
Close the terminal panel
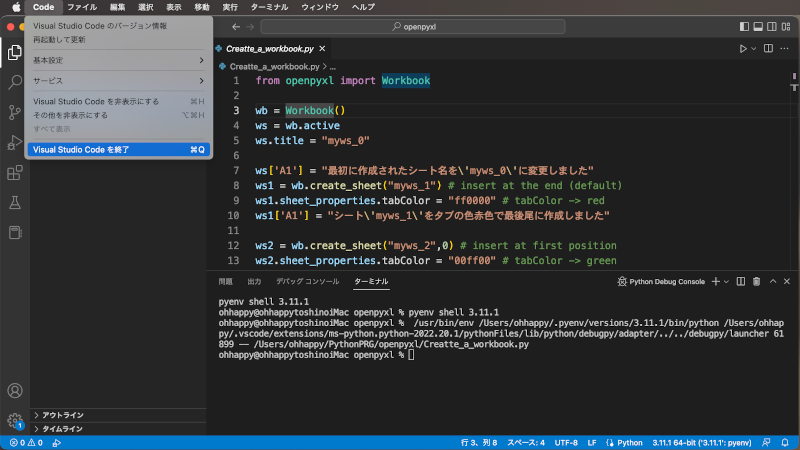click(787, 282)
